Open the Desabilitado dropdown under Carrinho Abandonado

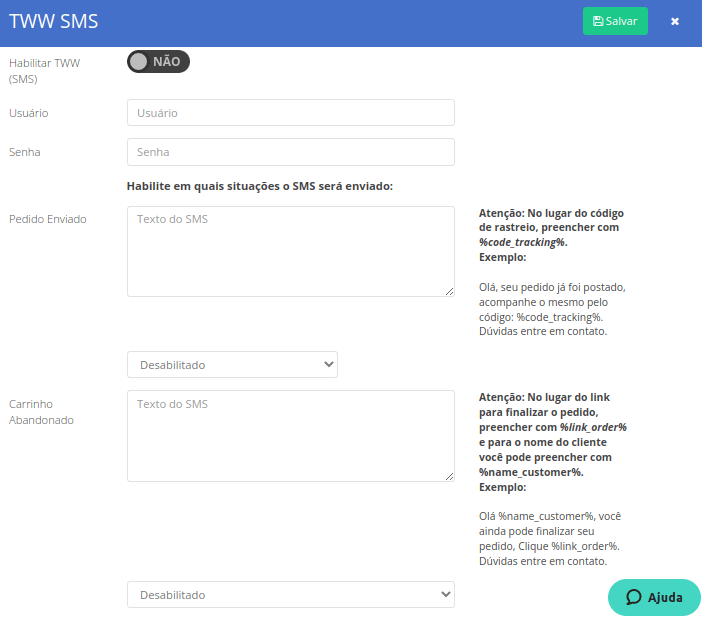point(291,594)
